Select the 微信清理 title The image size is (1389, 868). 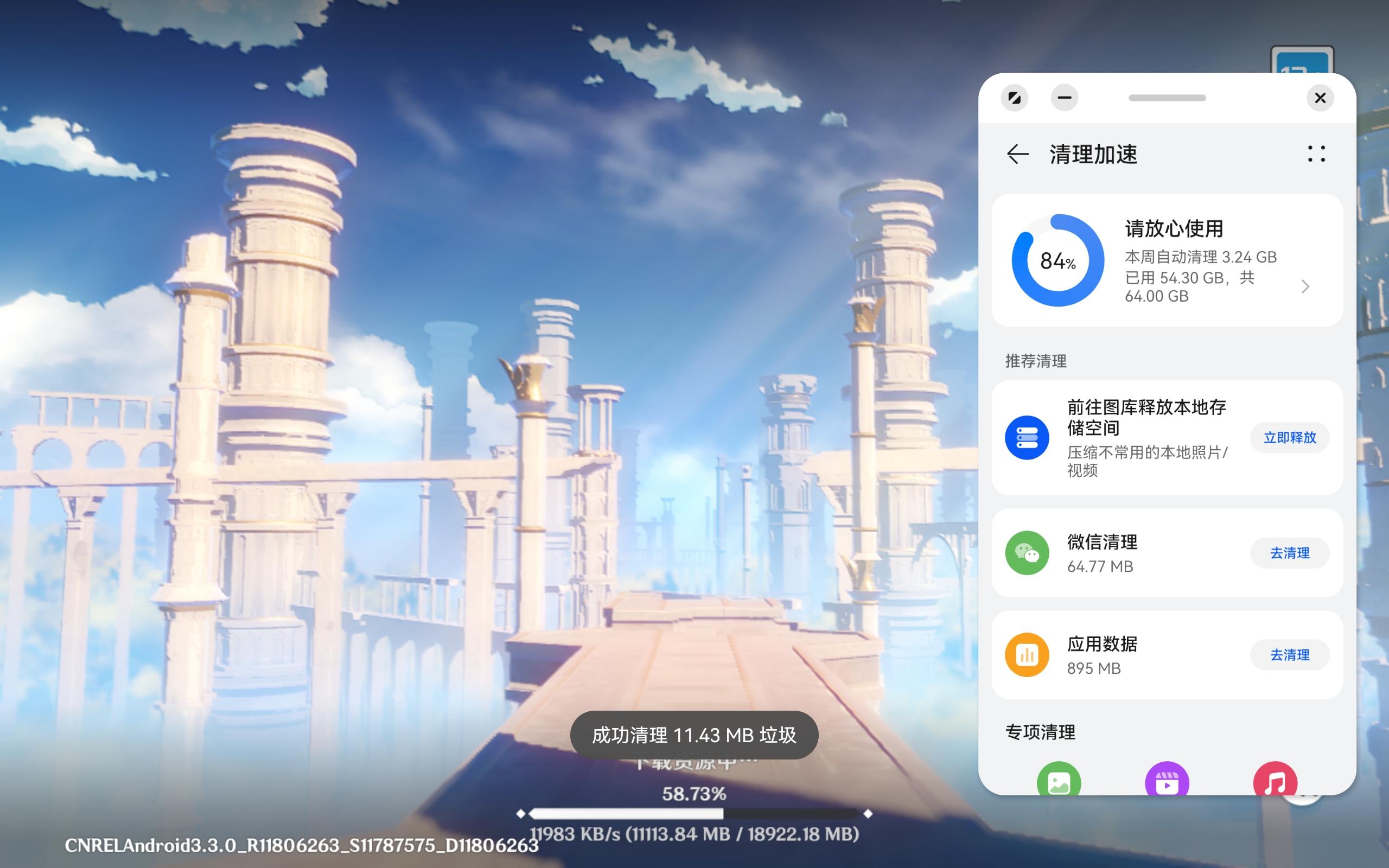point(1102,542)
